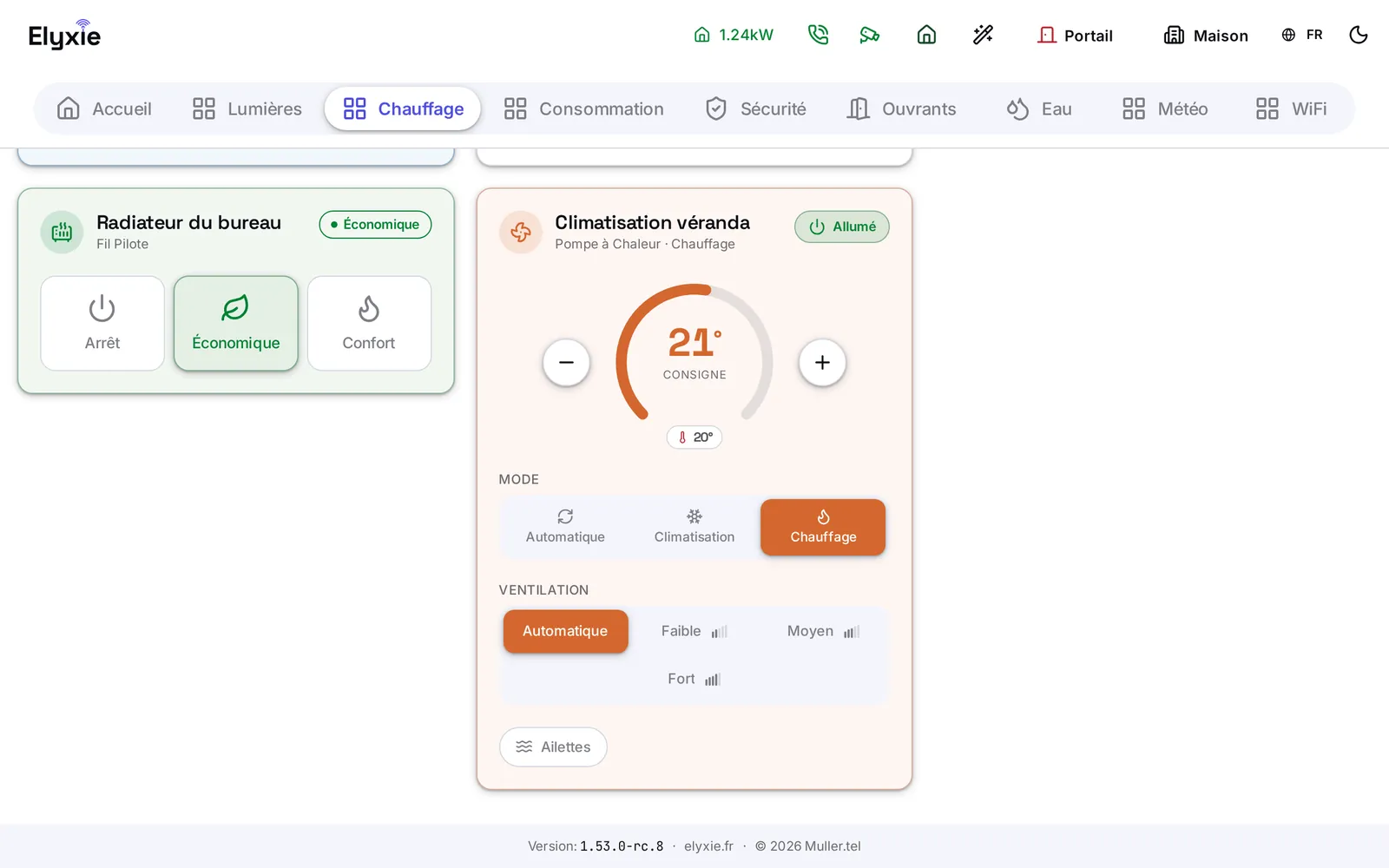Click the Économique status badge
This screenshot has height=868, width=1389.
tap(375, 224)
